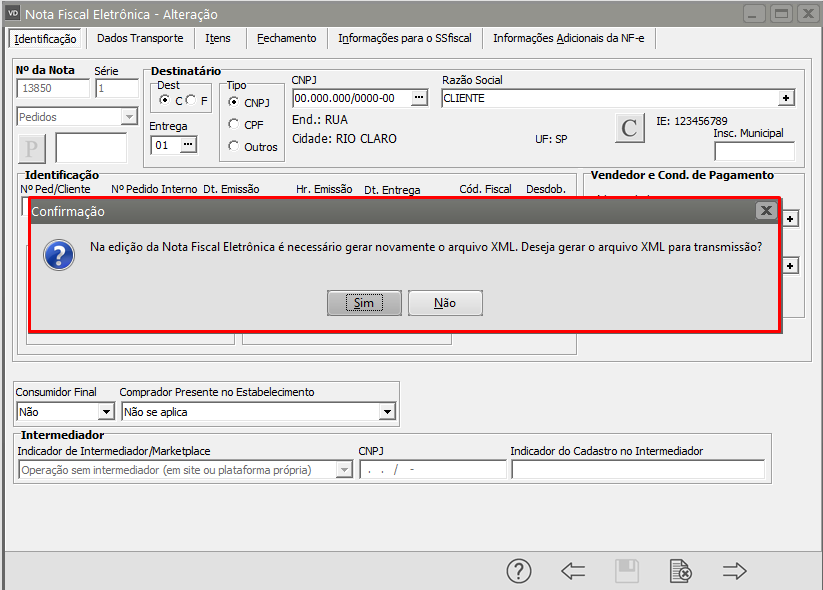This screenshot has height=590, width=823.
Task: Expand the Consumidor Final dropdown
Action: click(106, 412)
